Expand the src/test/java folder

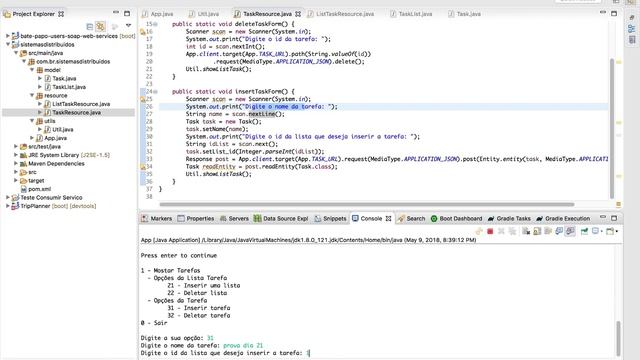16,146
